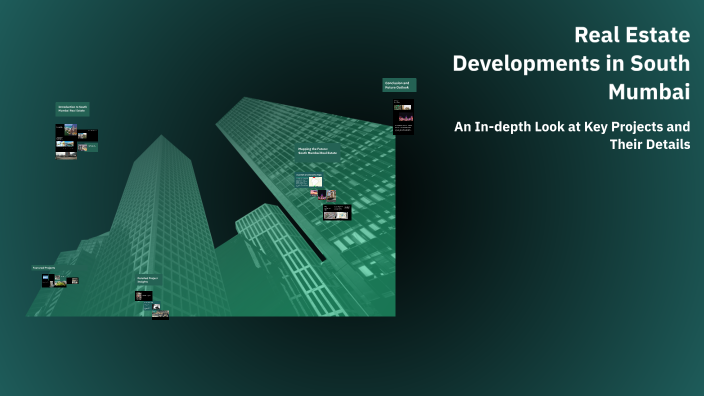The height and width of the screenshot is (396, 704).
Task: Open the 'Detailed Project Insights' topic label
Action: click(x=149, y=280)
